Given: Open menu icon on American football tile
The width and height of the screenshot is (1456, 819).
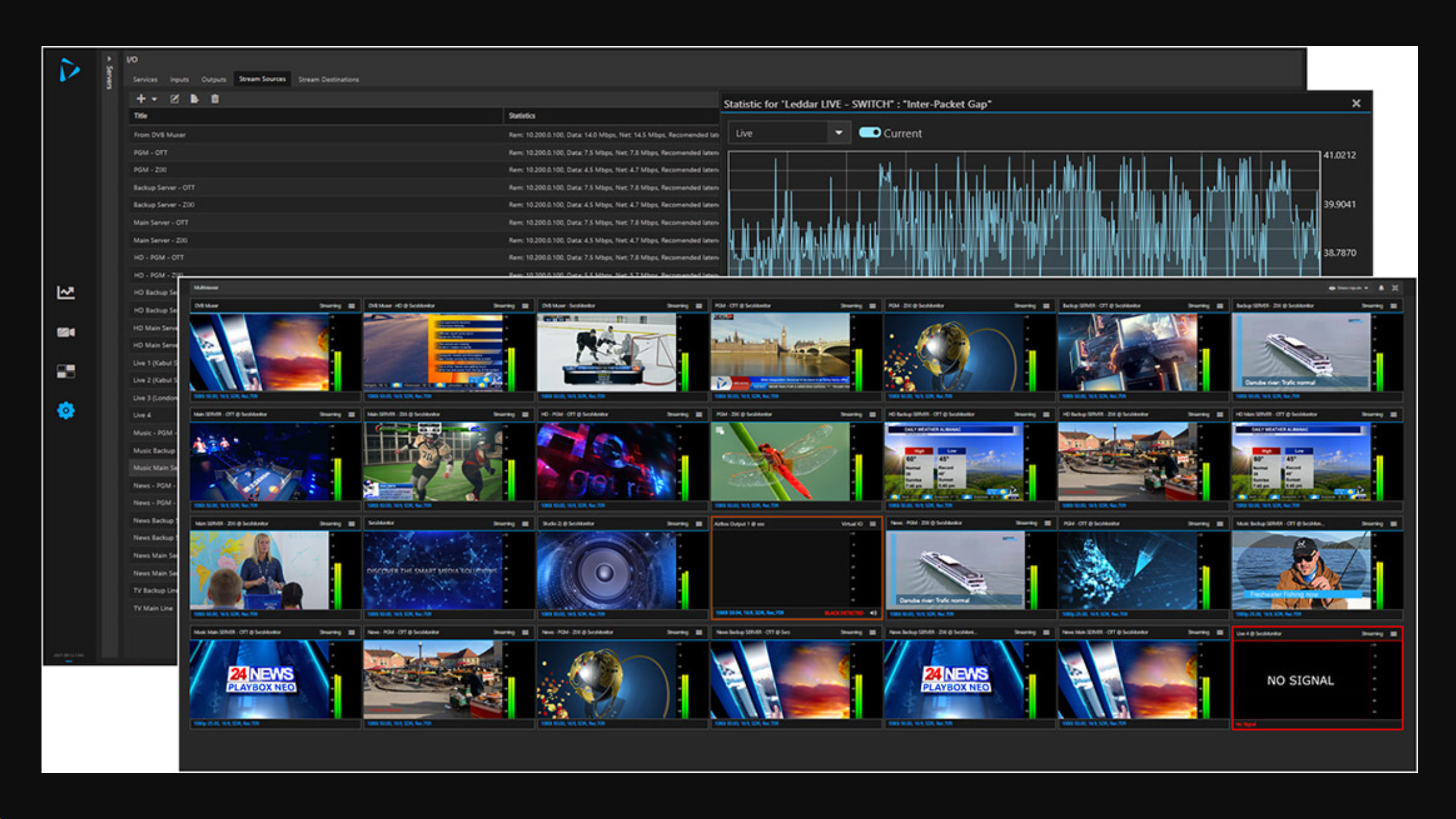Looking at the screenshot, I should click(x=525, y=415).
